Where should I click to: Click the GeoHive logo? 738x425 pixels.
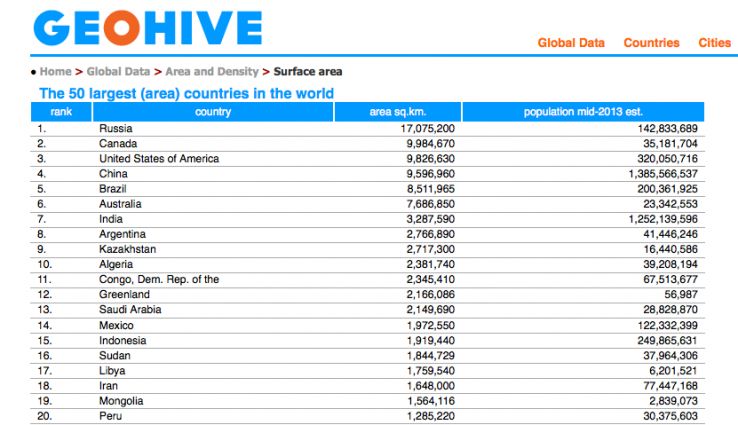point(147,30)
